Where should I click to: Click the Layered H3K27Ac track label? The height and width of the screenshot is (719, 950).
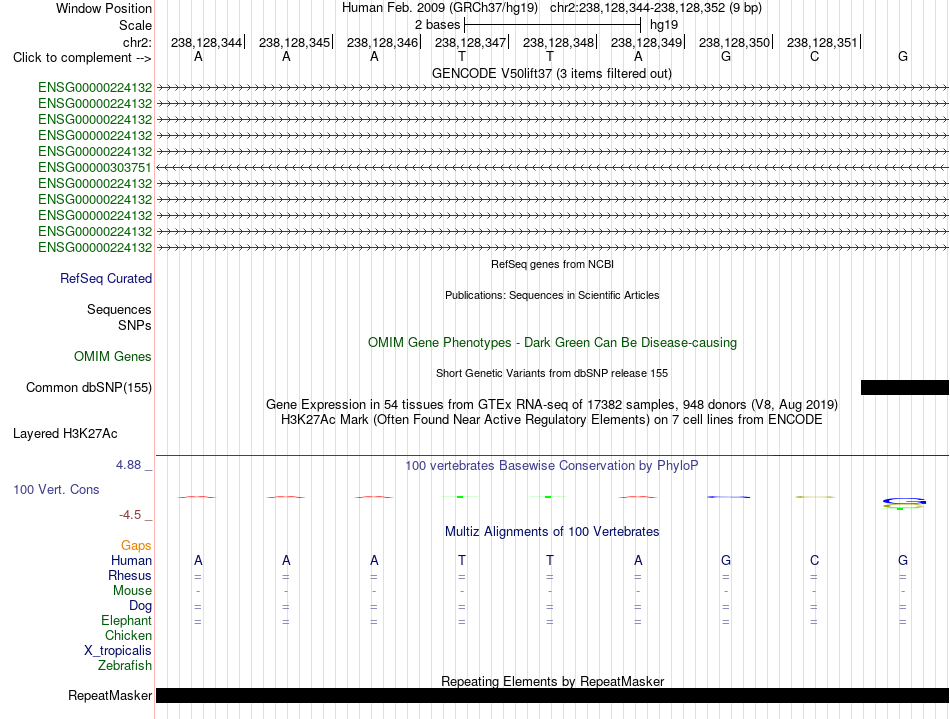[65, 434]
